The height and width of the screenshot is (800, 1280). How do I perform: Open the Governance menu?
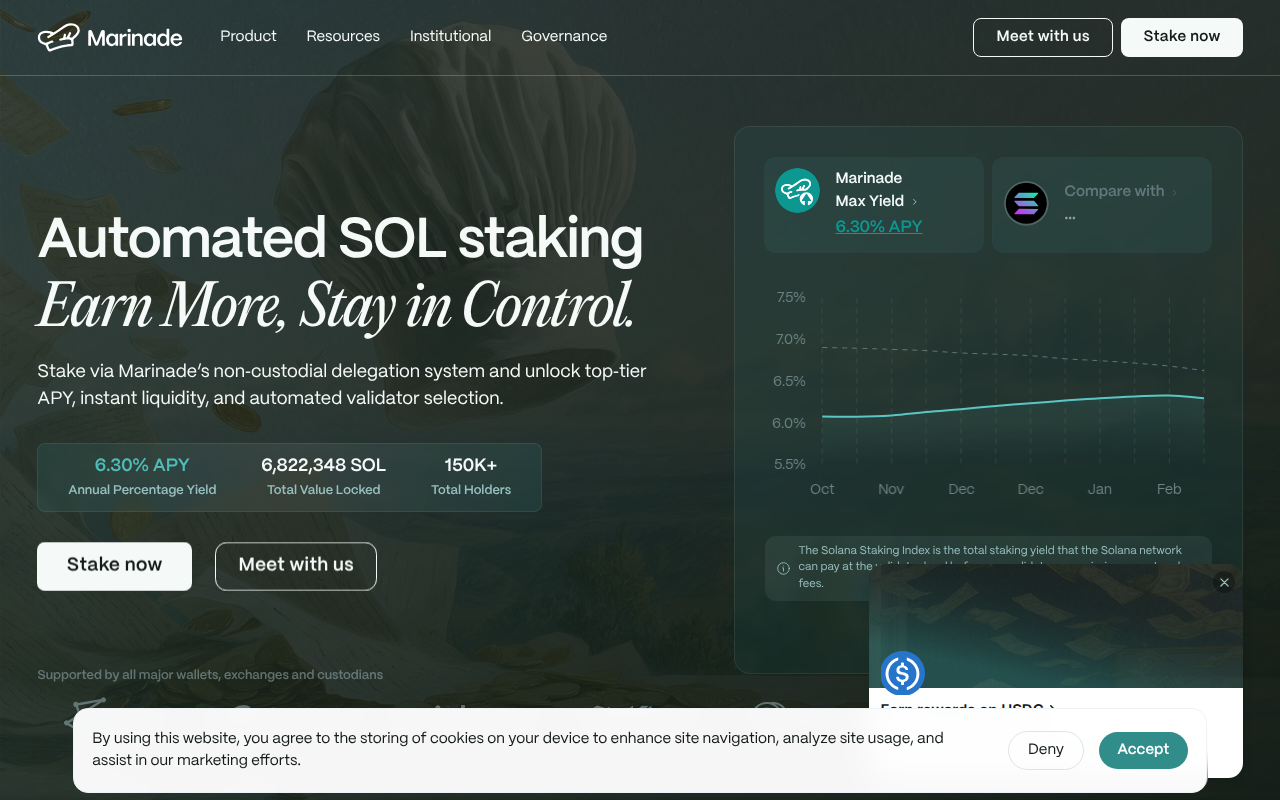564,36
